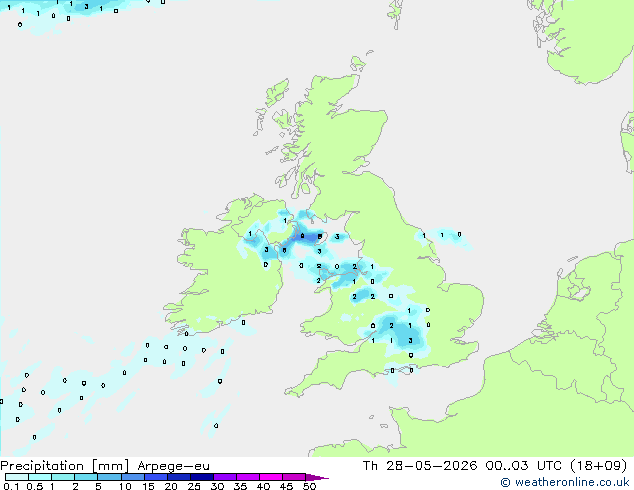Screen dimensions: 634x490
Task: Click the weatheronline.co.uk copyright link
Action: point(565,482)
